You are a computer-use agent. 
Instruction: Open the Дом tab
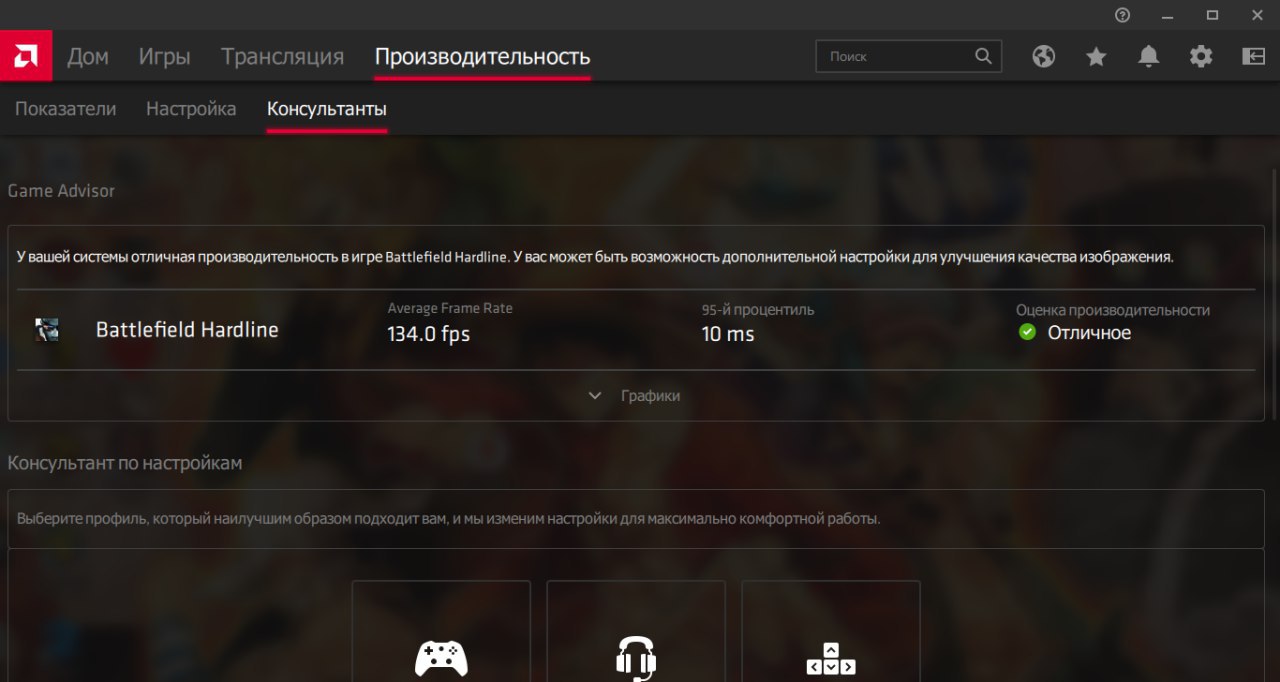[x=88, y=57]
